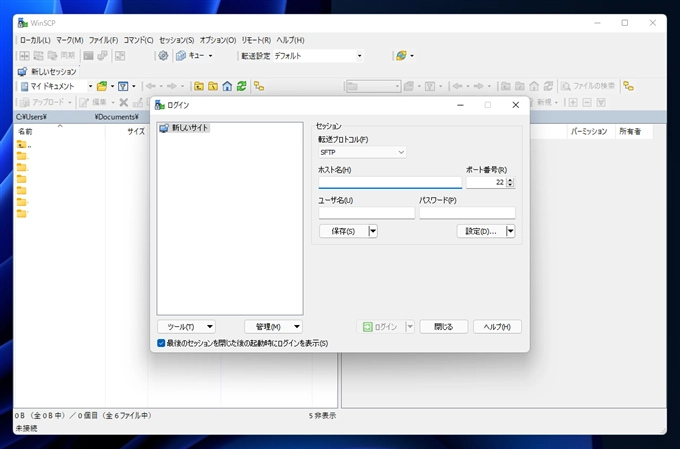Open the Remote menu

point(256,40)
